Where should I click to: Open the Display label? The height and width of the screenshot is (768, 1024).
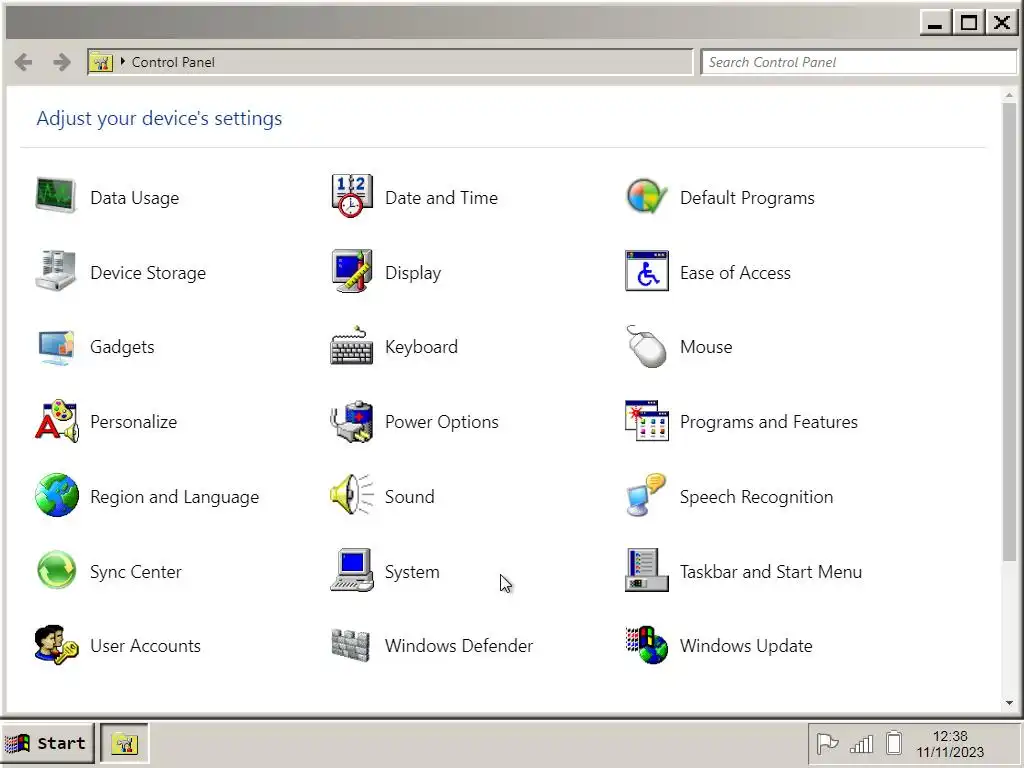click(x=413, y=273)
